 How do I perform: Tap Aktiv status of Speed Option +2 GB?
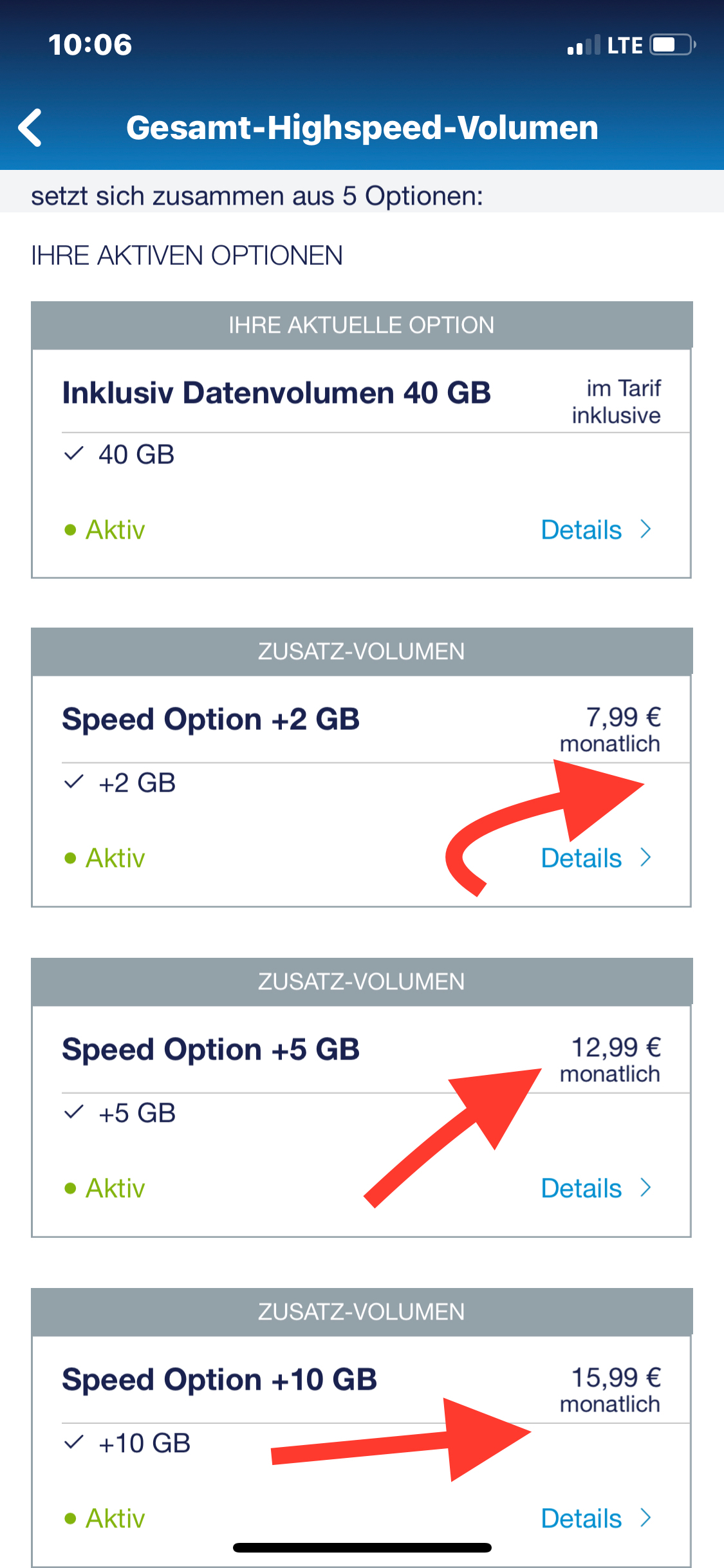pyautogui.click(x=105, y=858)
